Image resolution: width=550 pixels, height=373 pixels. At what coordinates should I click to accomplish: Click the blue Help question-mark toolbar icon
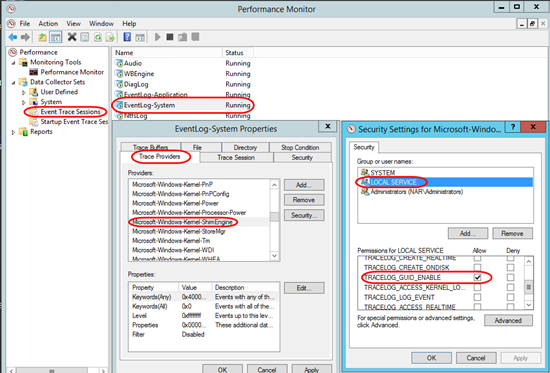point(127,37)
